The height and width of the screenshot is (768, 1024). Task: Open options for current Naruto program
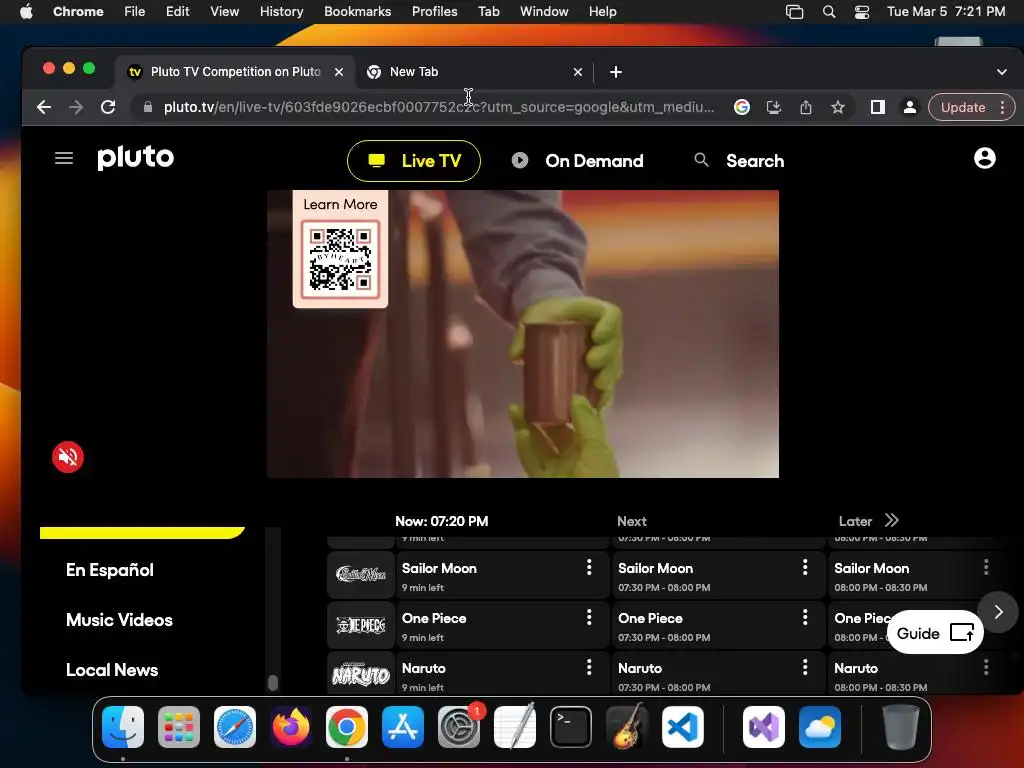tap(588, 667)
